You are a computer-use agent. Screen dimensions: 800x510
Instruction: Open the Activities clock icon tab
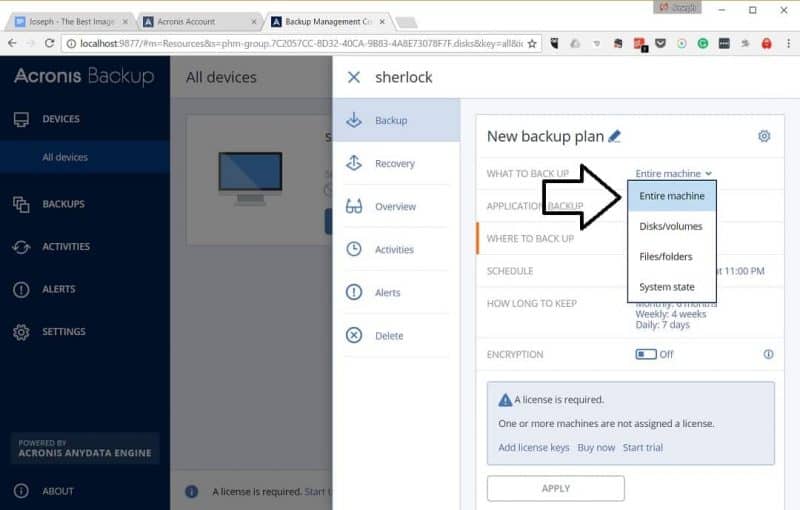tap(354, 249)
